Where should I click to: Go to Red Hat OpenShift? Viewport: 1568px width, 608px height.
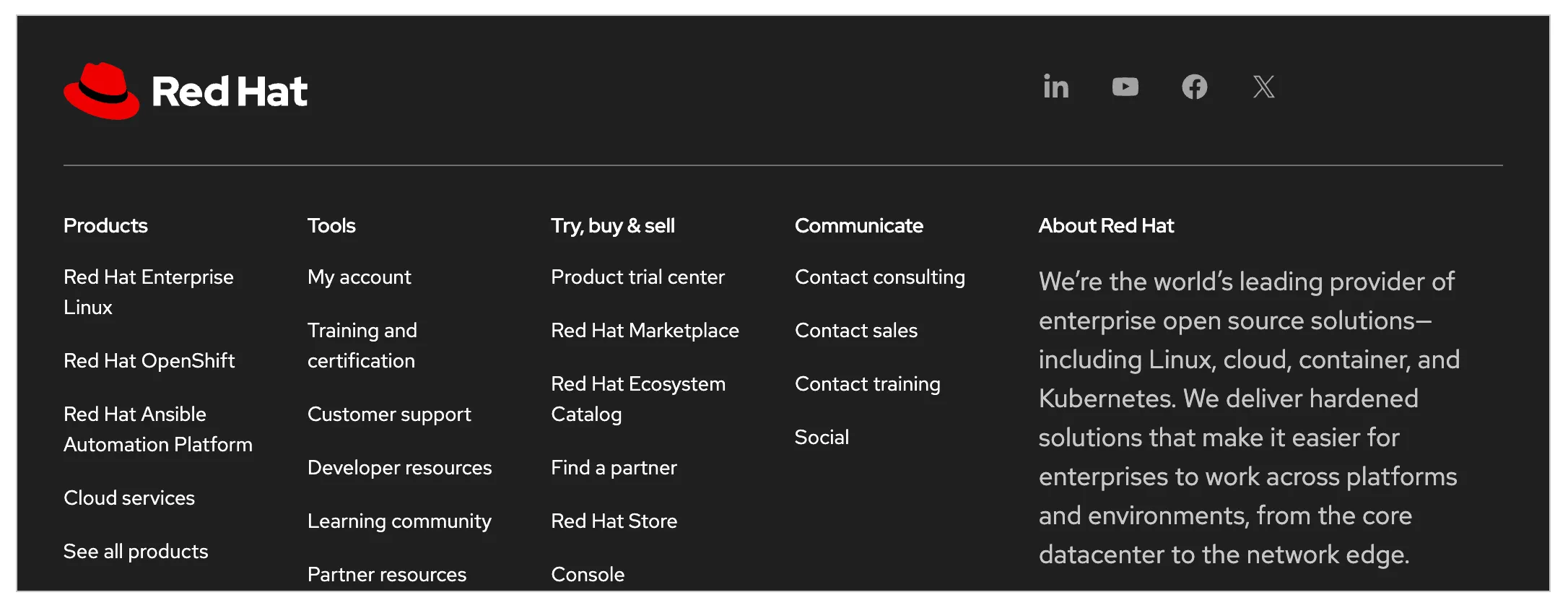pyautogui.click(x=149, y=360)
